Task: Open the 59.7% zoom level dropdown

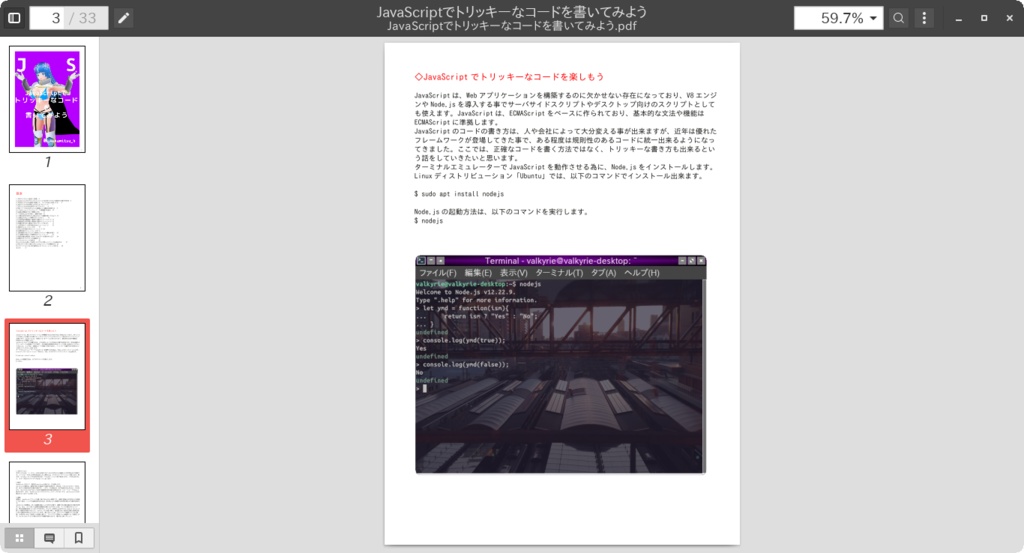Action: pos(839,18)
